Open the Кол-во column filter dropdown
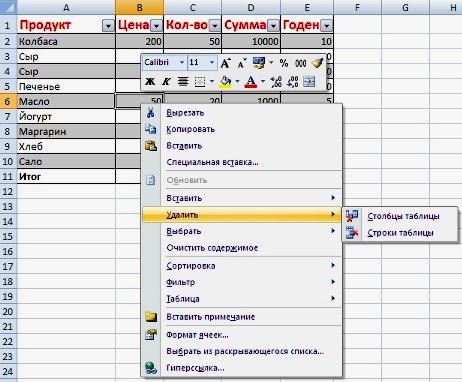The height and width of the screenshot is (382, 462). [x=215, y=25]
